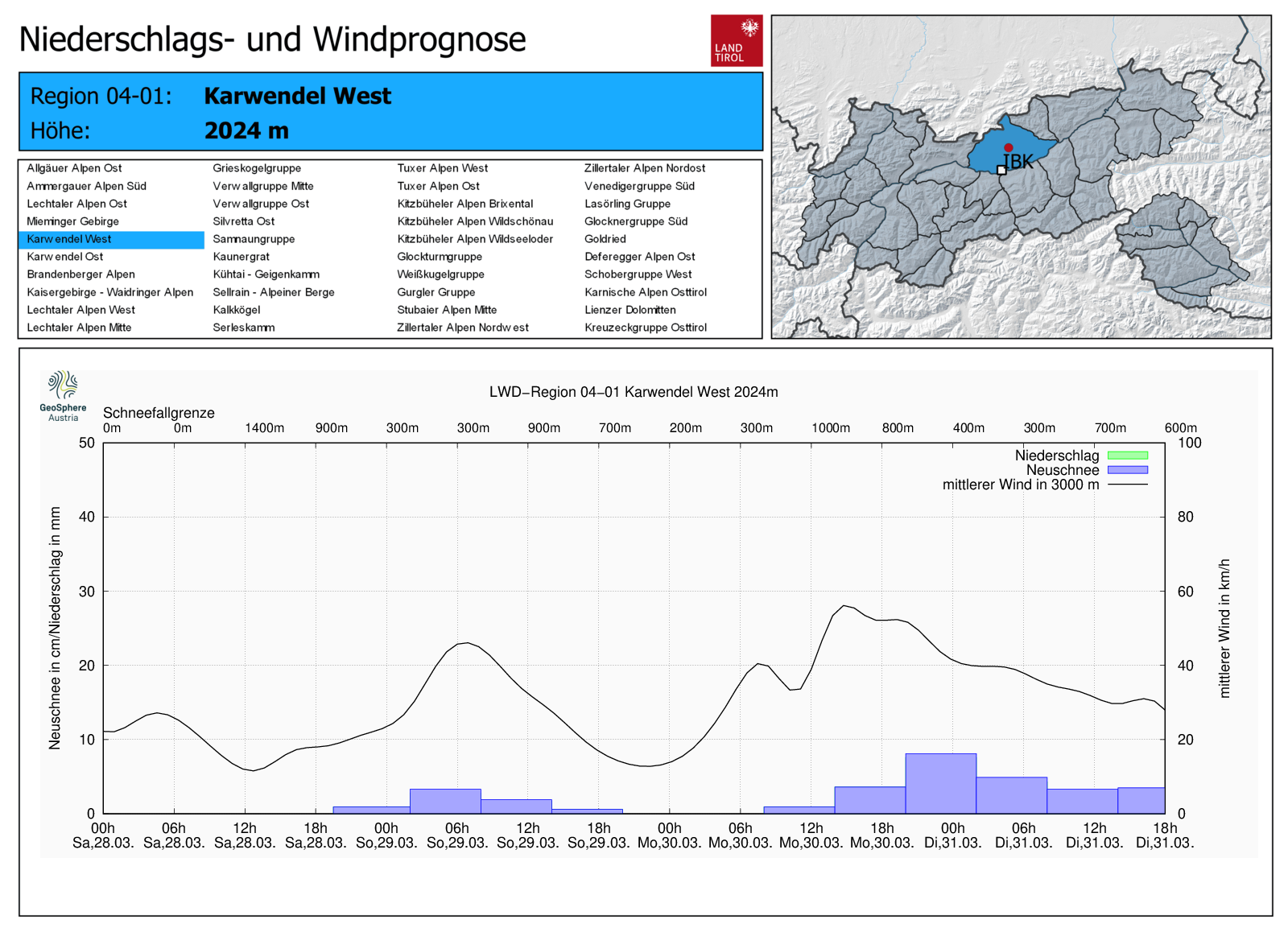This screenshot has height=928, width=1288.
Task: Choose Sellrain - Alpeiner Berge region
Action: click(x=274, y=292)
